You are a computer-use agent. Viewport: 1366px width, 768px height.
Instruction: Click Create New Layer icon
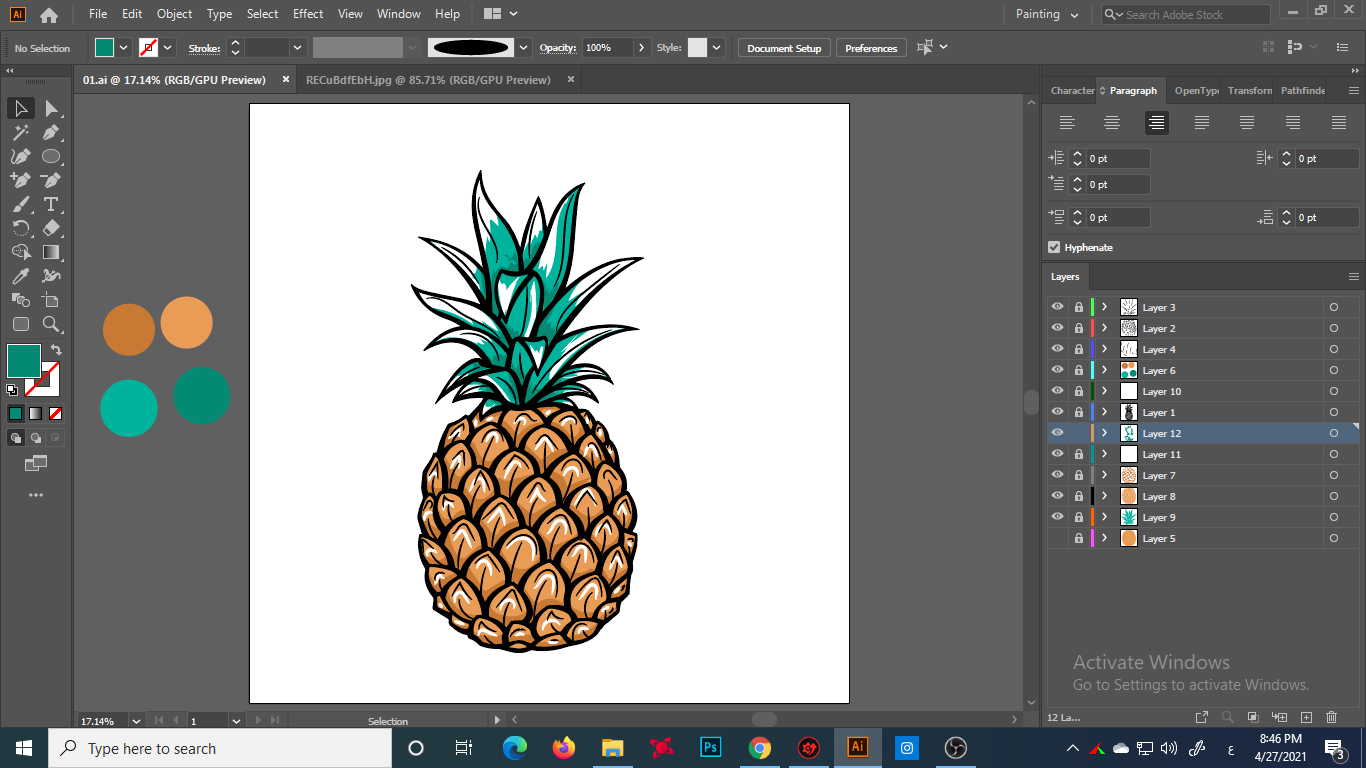click(x=1306, y=717)
